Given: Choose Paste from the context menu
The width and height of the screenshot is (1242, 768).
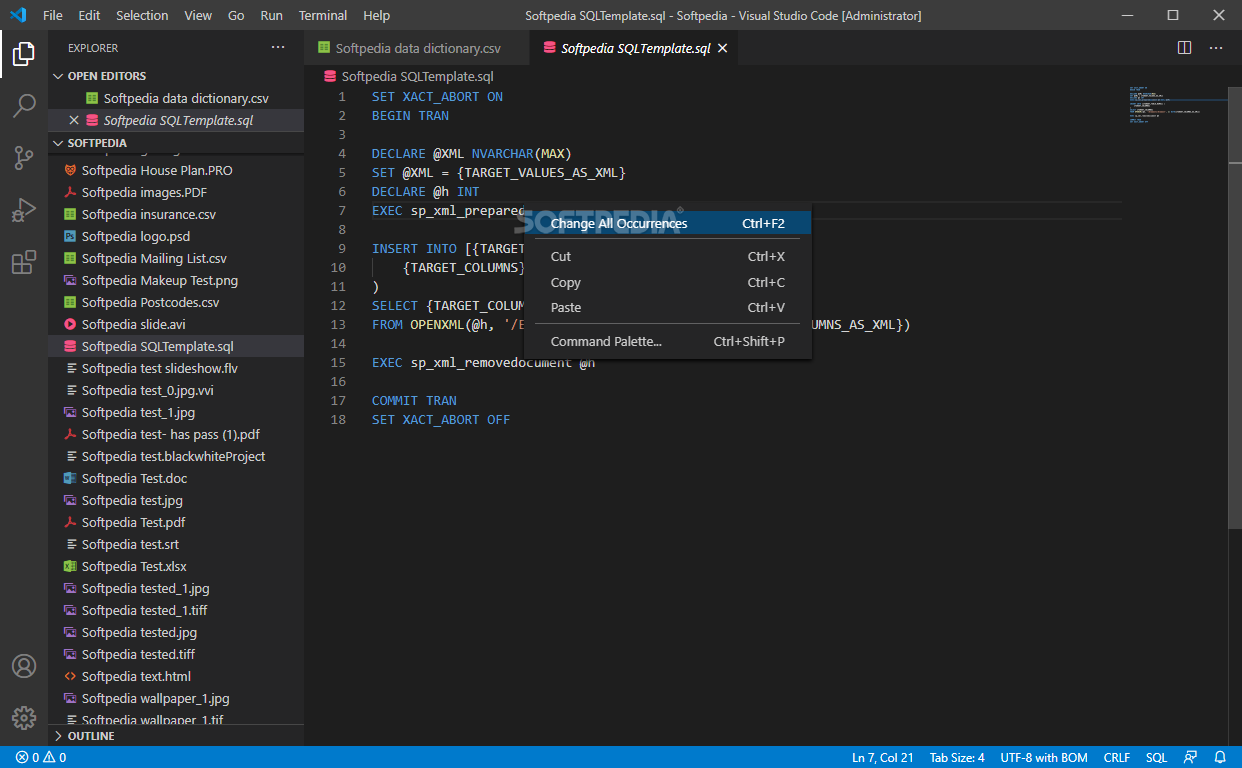Looking at the screenshot, I should click(x=668, y=307).
